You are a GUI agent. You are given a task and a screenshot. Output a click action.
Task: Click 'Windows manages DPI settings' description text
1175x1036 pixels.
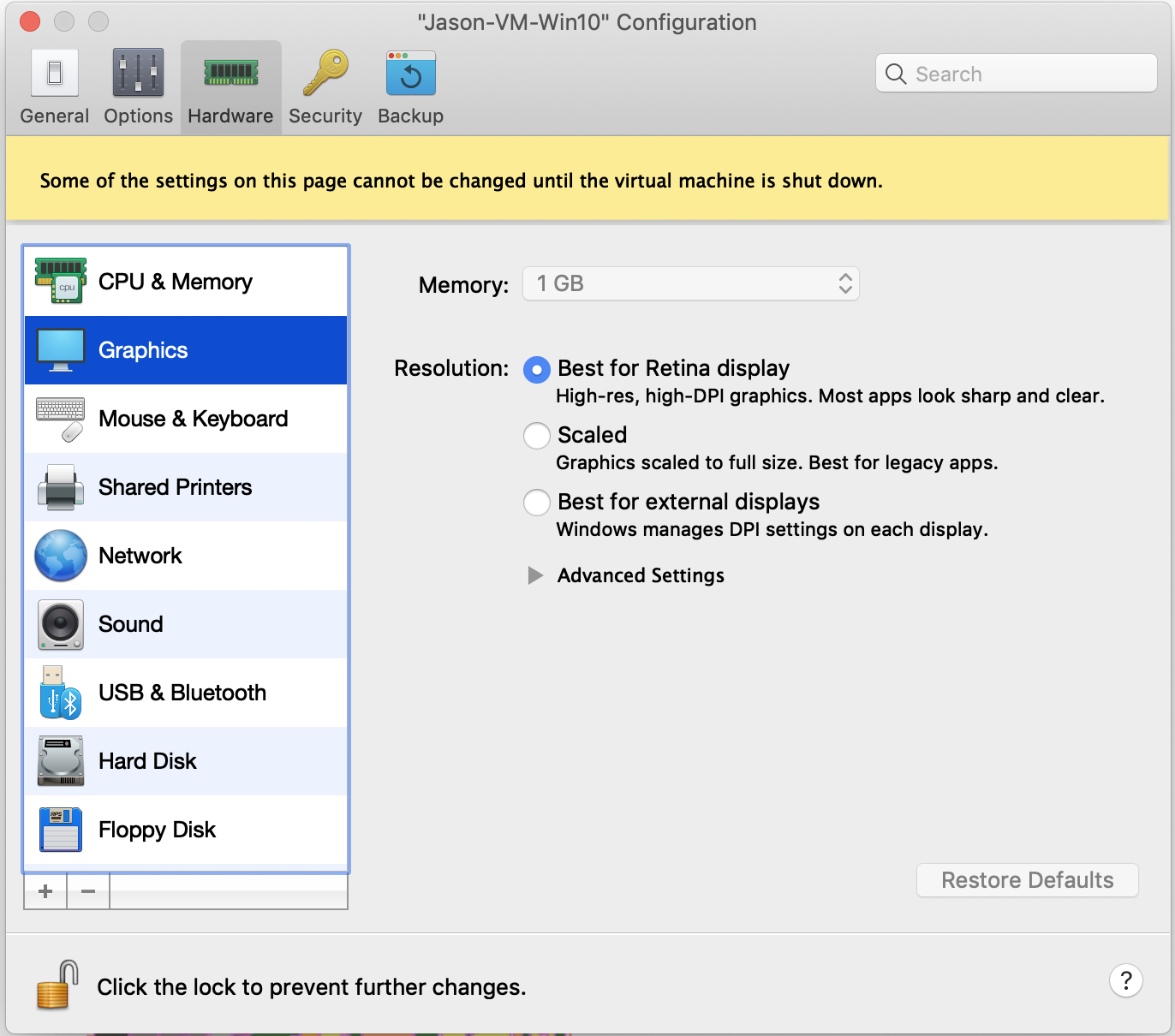click(x=772, y=529)
